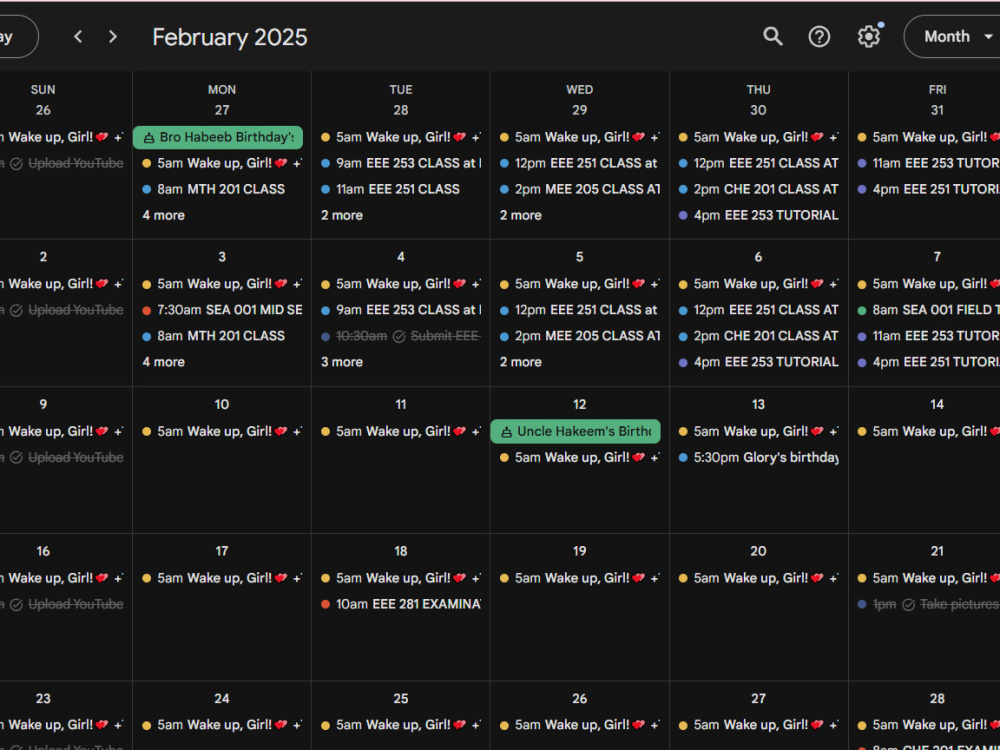Open 8am MTH 201 CLASS on Monday 3
This screenshot has width=1000, height=750.
tap(220, 336)
